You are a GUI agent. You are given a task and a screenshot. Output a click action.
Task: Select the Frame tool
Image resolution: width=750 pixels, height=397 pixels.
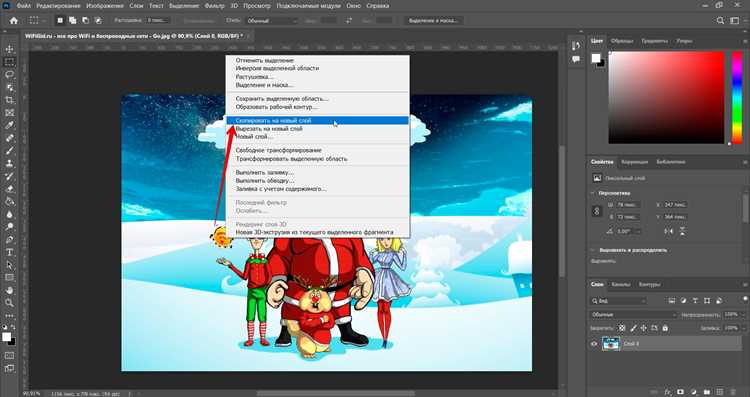10,113
